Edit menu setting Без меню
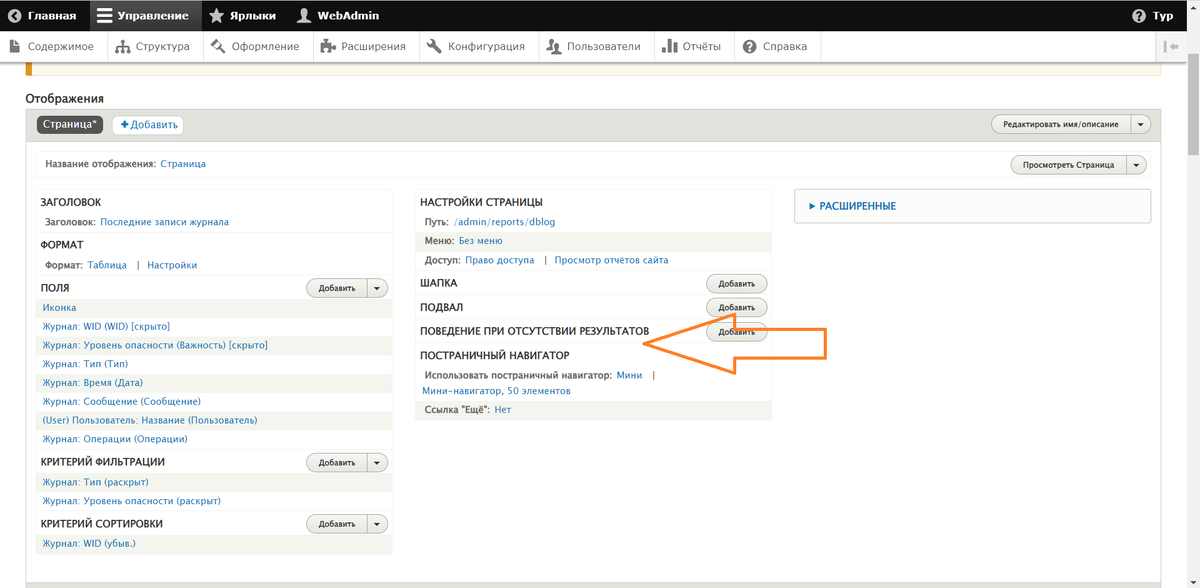This screenshot has height=588, width=1200. pos(481,241)
